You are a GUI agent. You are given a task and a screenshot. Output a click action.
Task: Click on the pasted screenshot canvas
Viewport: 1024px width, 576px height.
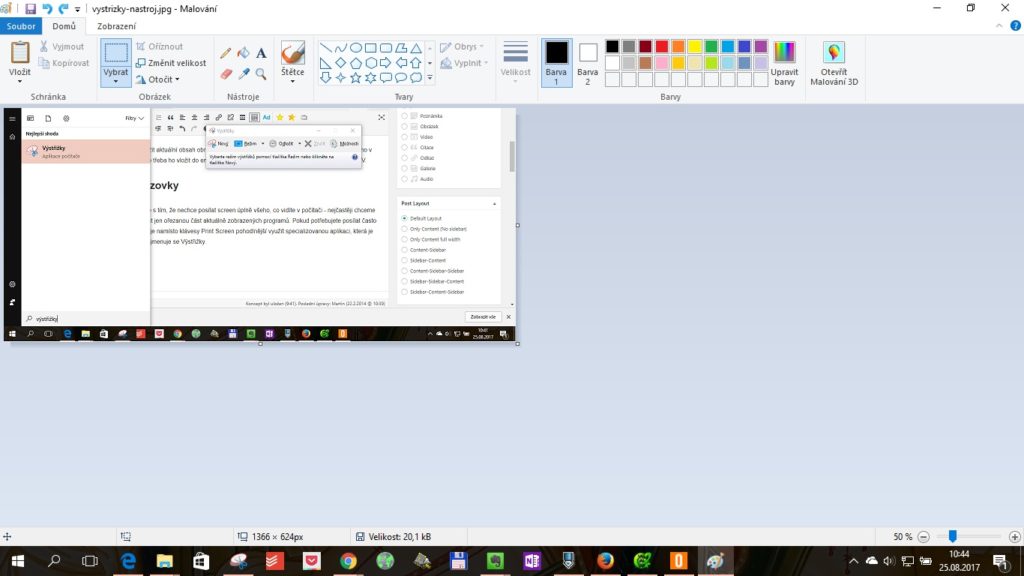[260, 224]
